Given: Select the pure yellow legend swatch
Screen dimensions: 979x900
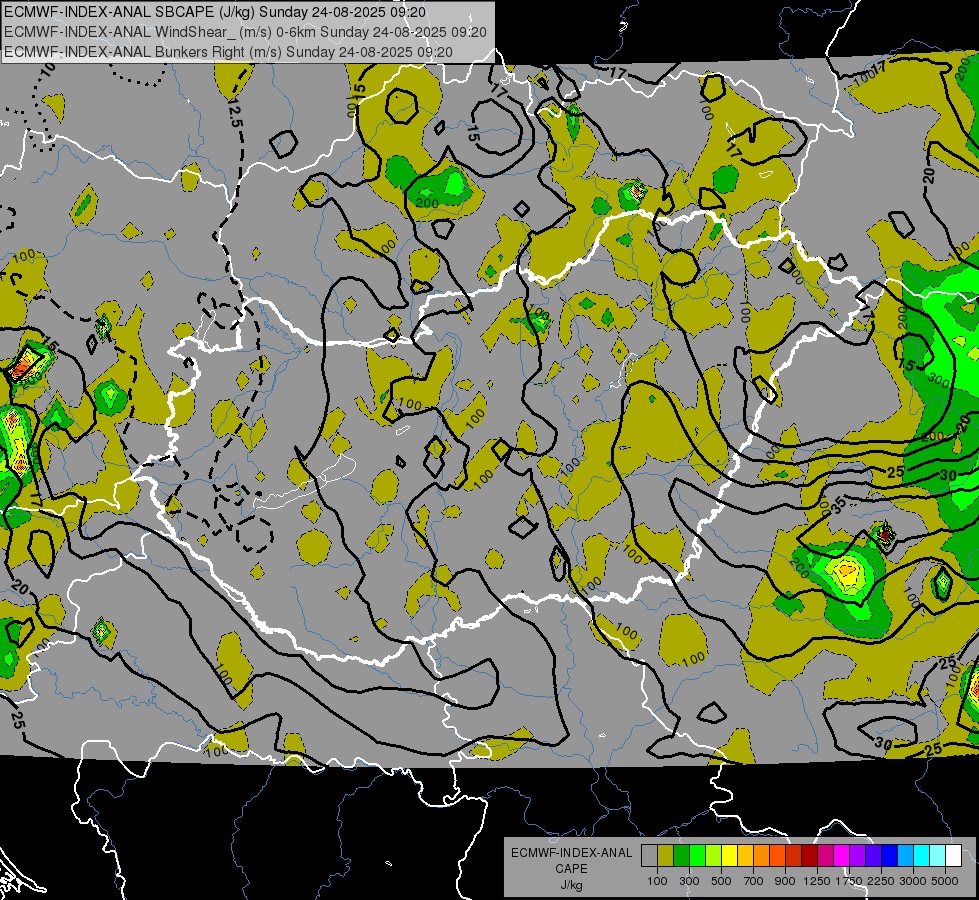Looking at the screenshot, I should 729,856.
